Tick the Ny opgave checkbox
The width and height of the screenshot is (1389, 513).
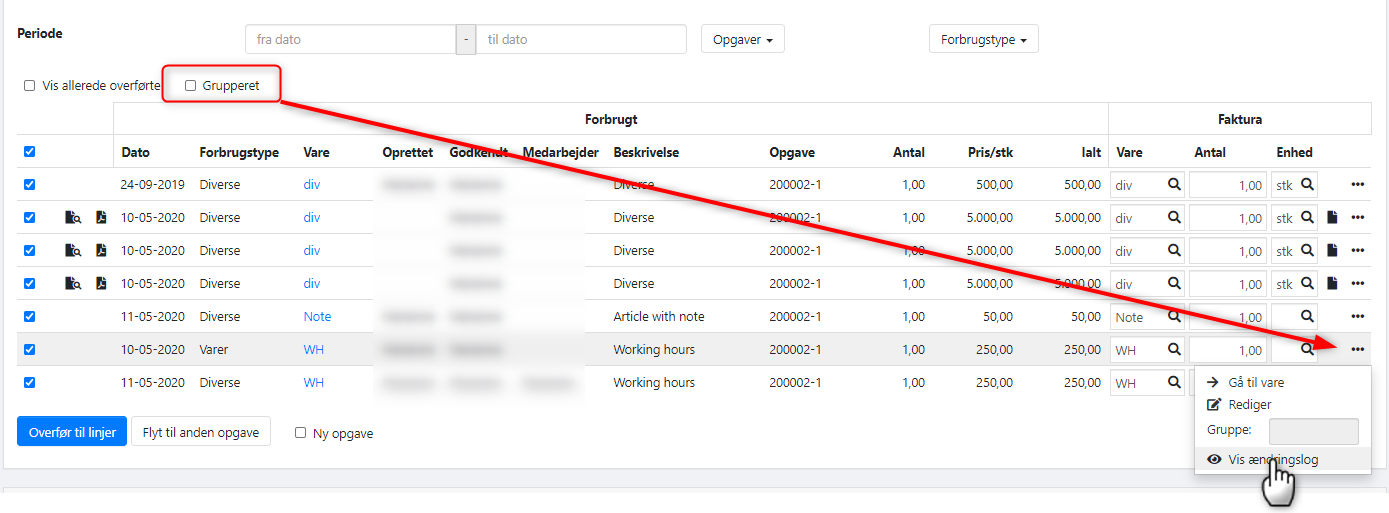(301, 433)
